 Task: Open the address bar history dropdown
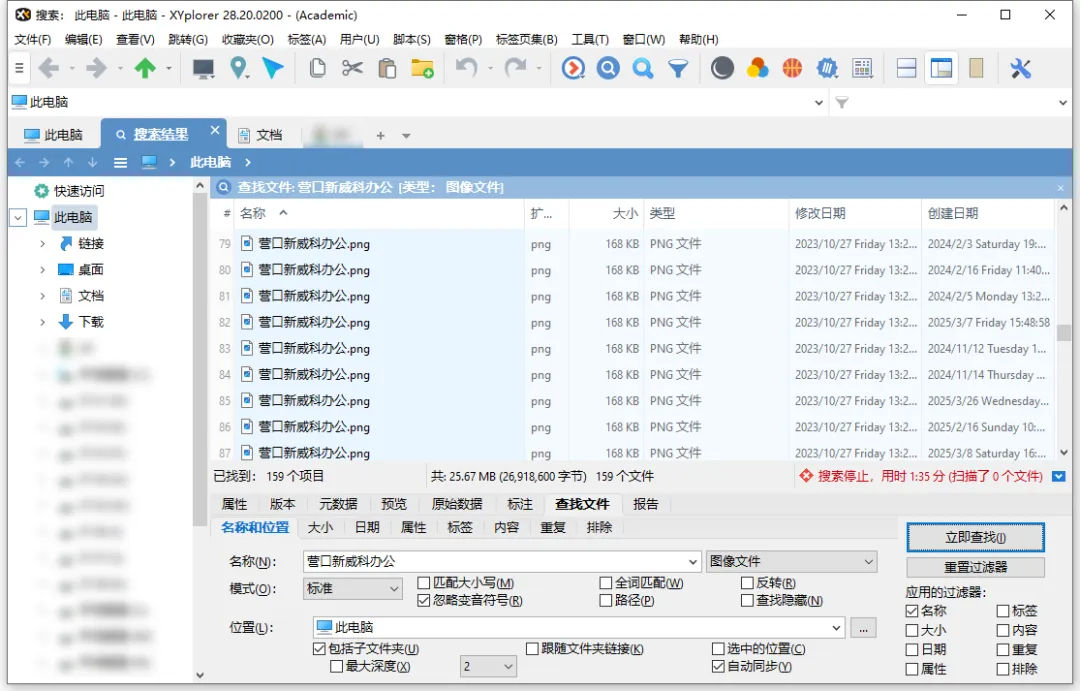pyautogui.click(x=818, y=103)
